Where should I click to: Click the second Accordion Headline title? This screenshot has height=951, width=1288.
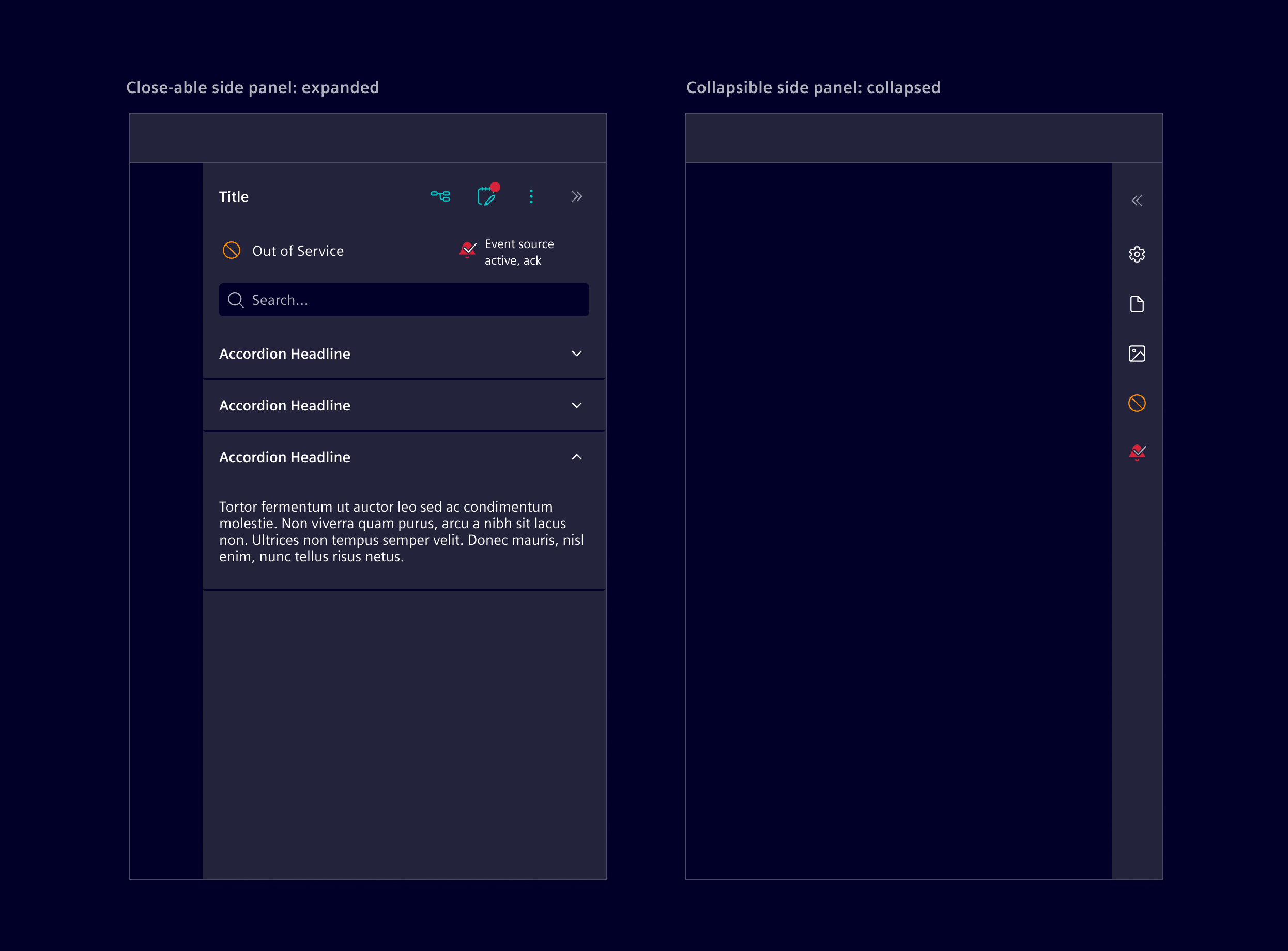click(284, 405)
